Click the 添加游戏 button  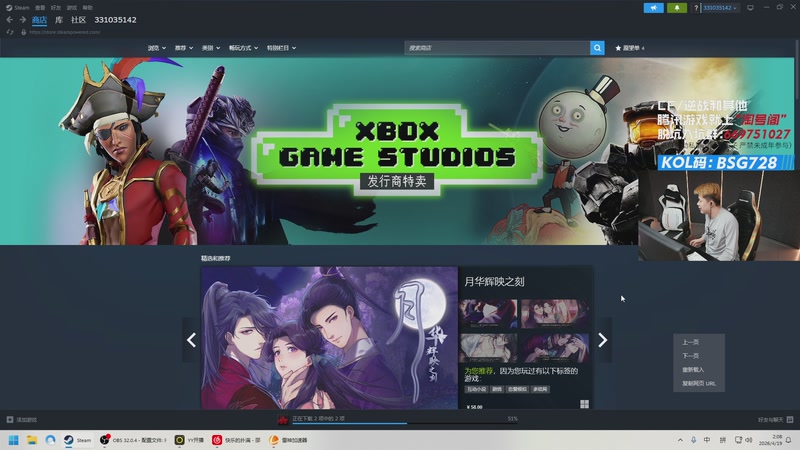(22, 419)
